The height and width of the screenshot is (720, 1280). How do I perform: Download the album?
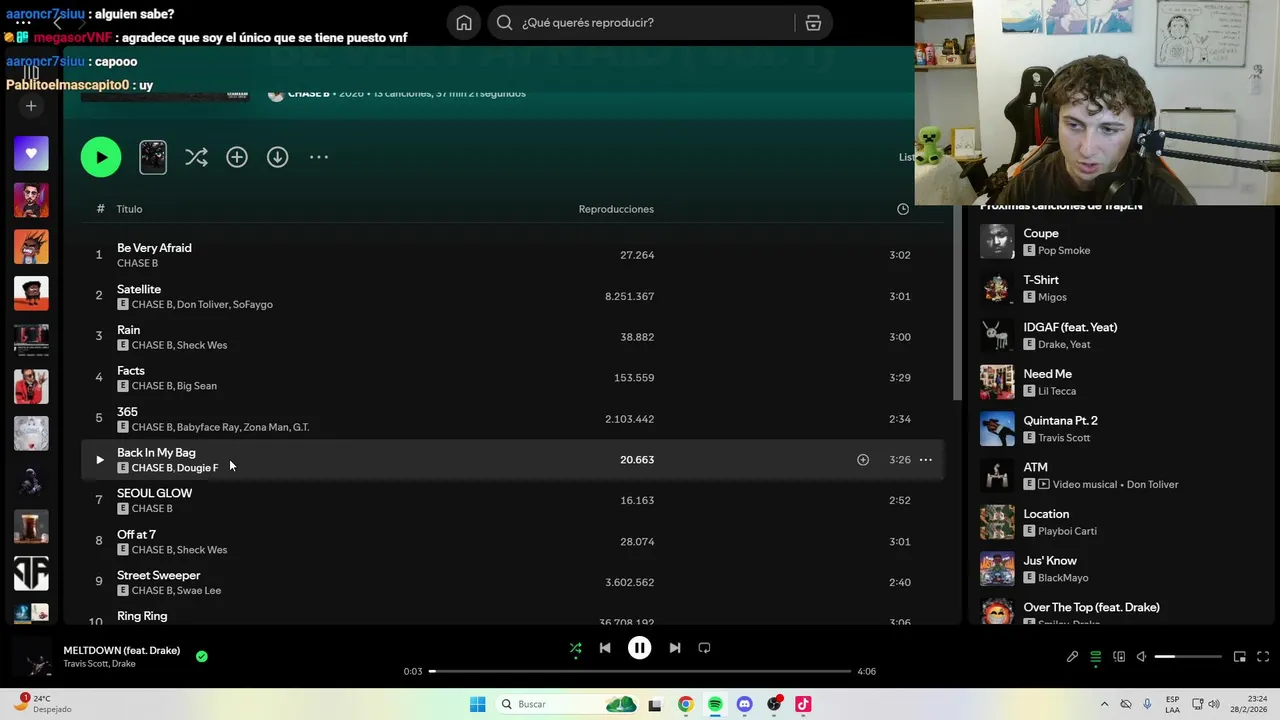(277, 157)
